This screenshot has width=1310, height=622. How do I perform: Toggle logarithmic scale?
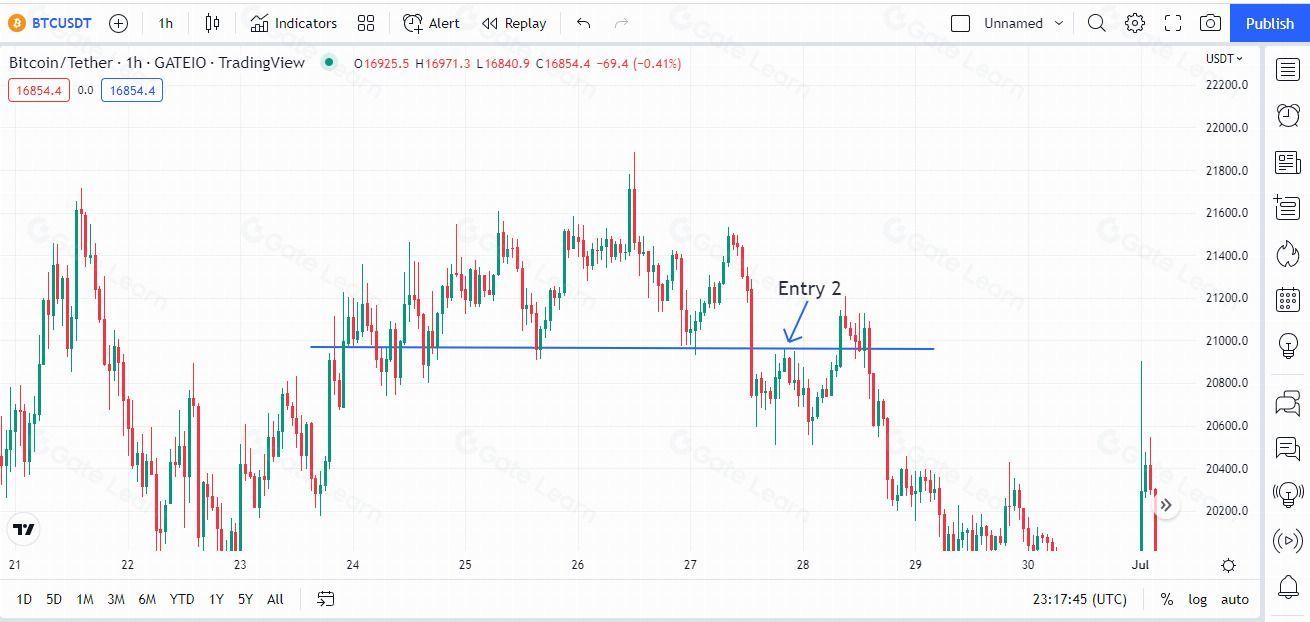click(1197, 599)
